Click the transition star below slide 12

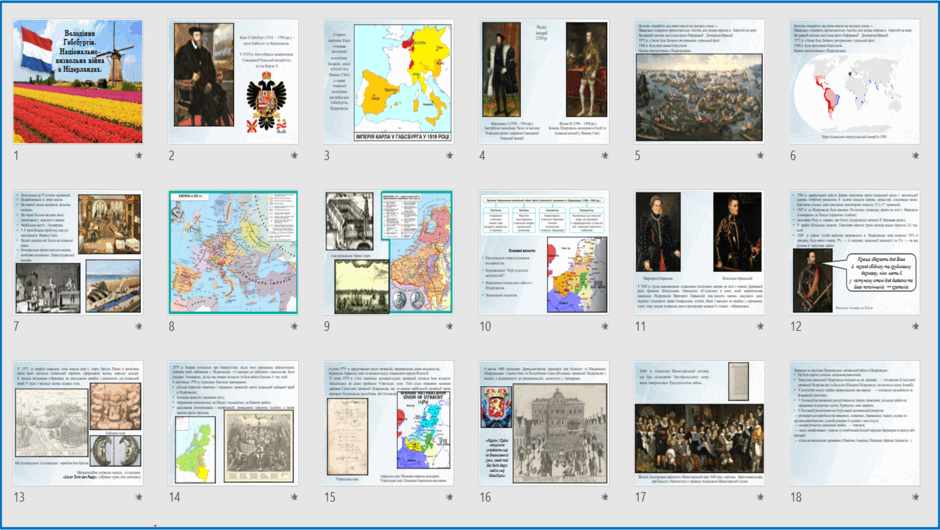(915, 327)
